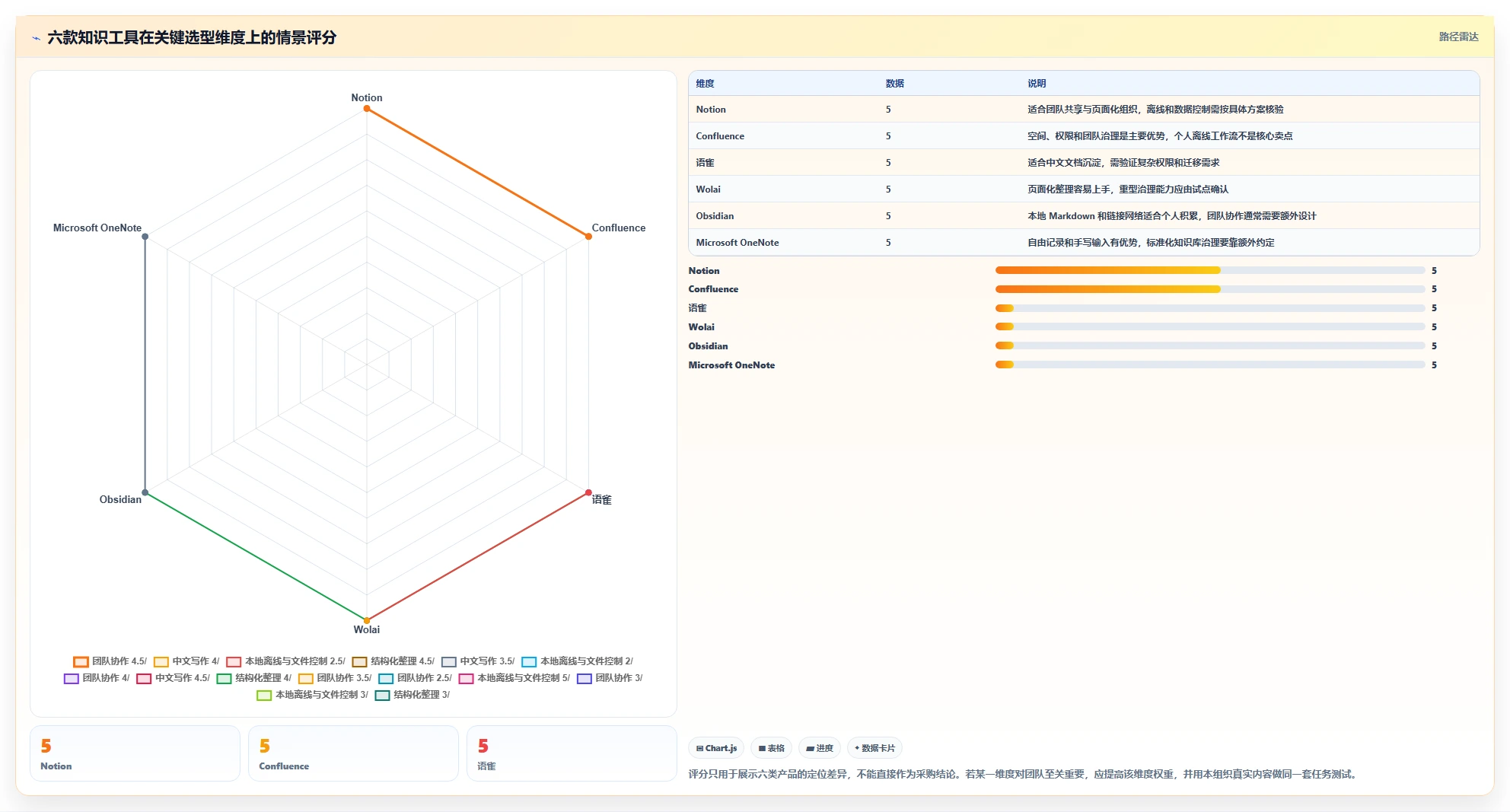Image resolution: width=1510 pixels, height=812 pixels.
Task: Toggle legend entry 本地离线与文件控制 2
Action: (x=577, y=661)
